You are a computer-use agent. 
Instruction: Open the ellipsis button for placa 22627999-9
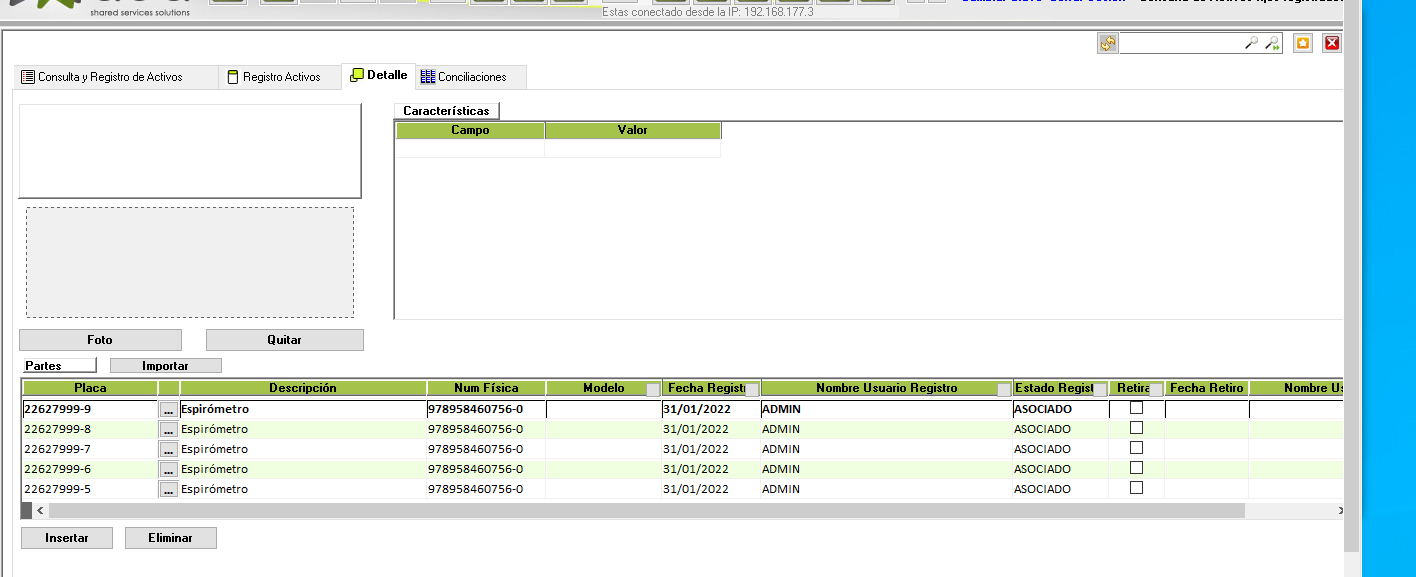pos(168,409)
